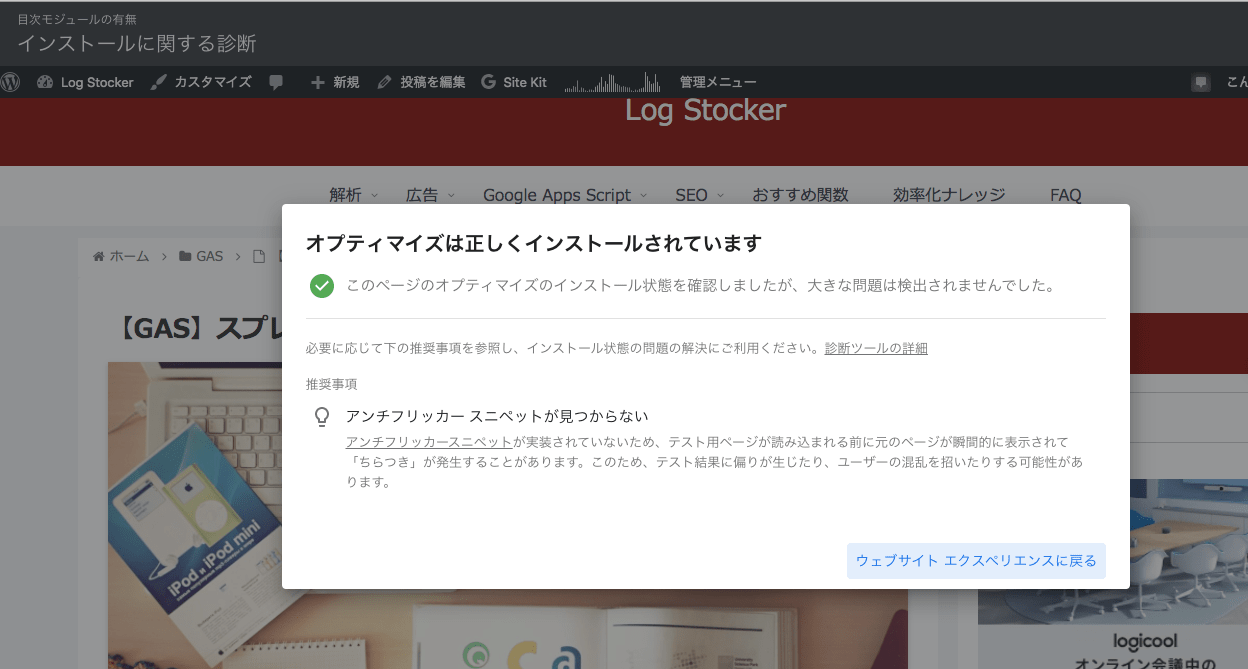This screenshot has height=669, width=1248.
Task: Go to おすすめ関数 page
Action: tap(800, 195)
